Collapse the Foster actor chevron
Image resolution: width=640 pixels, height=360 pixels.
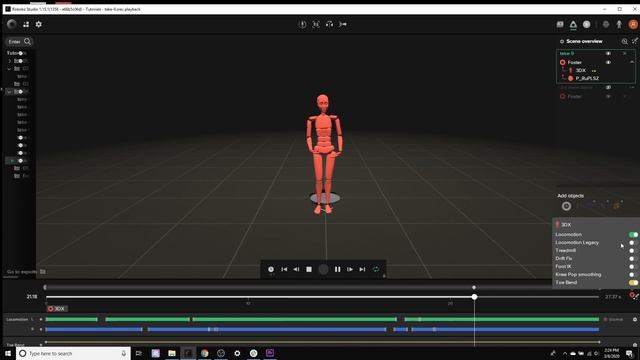click(632, 62)
